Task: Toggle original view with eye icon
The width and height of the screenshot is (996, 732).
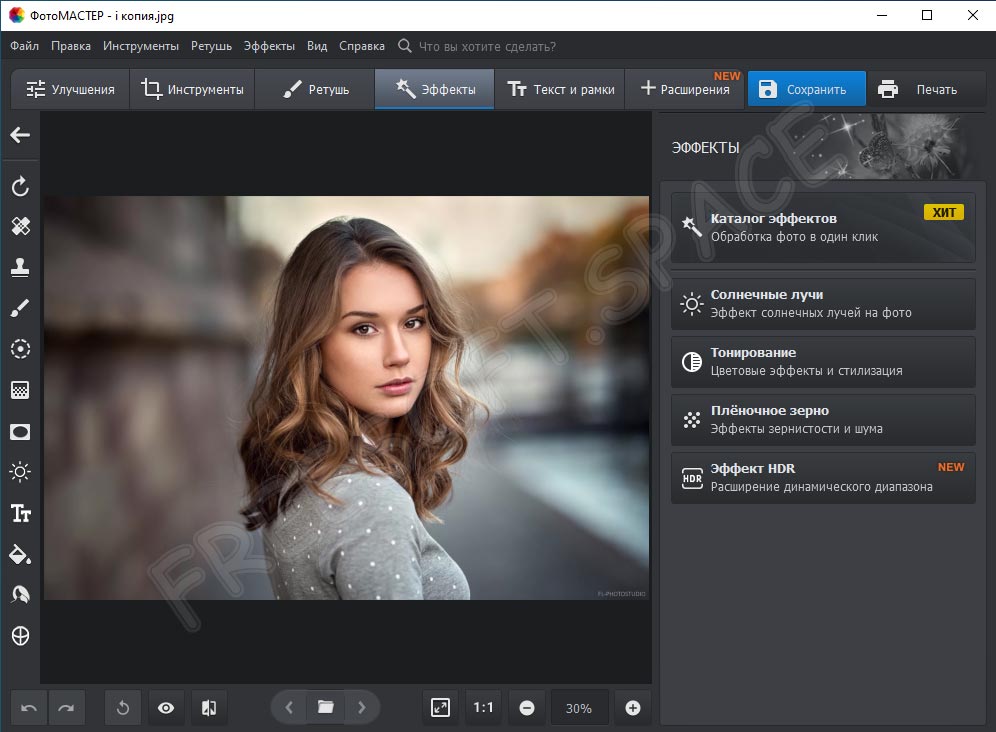Action: tap(166, 708)
